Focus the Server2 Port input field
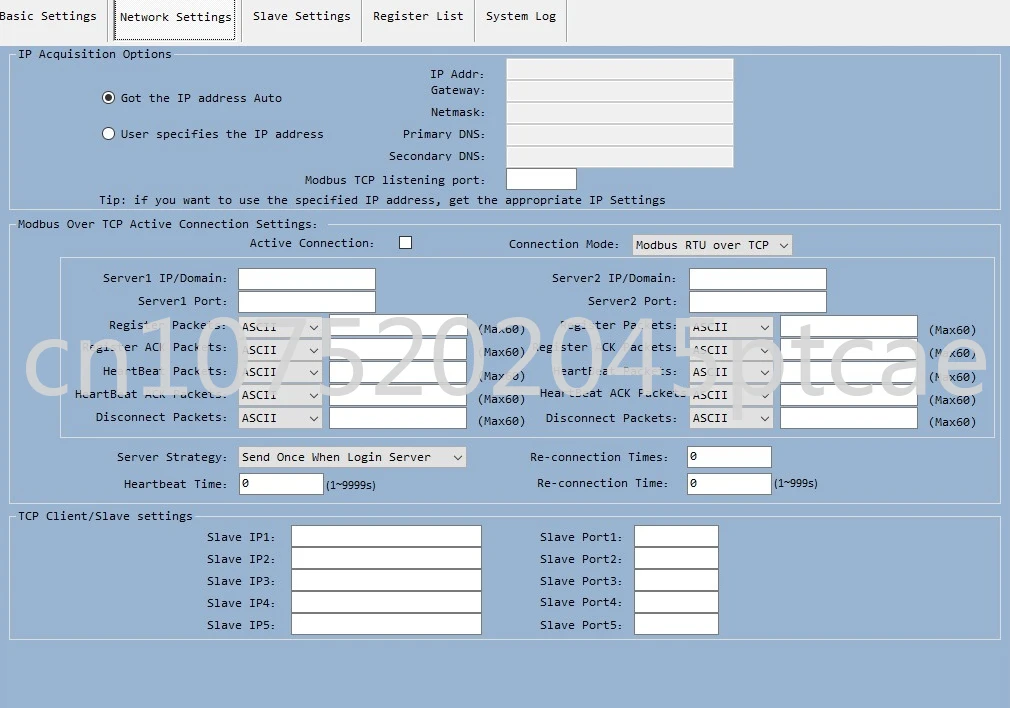The height and width of the screenshot is (708, 1010). (757, 302)
